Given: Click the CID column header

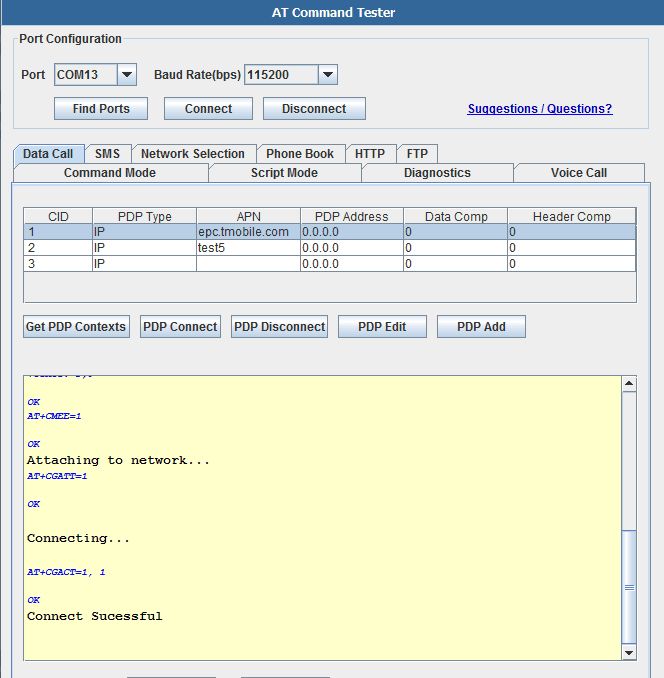Looking at the screenshot, I should [58, 216].
